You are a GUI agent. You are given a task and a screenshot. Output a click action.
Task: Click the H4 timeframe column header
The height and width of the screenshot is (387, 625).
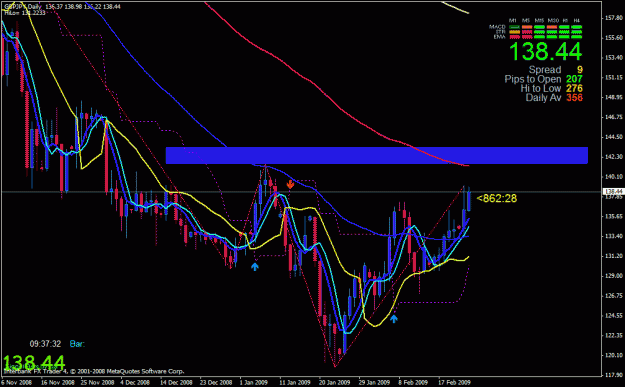[577, 20]
